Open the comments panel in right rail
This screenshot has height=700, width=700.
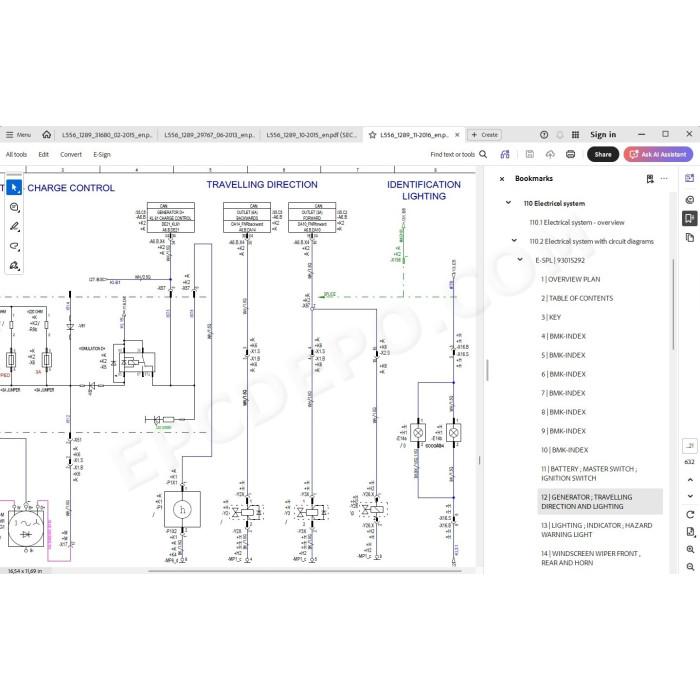[x=690, y=200]
